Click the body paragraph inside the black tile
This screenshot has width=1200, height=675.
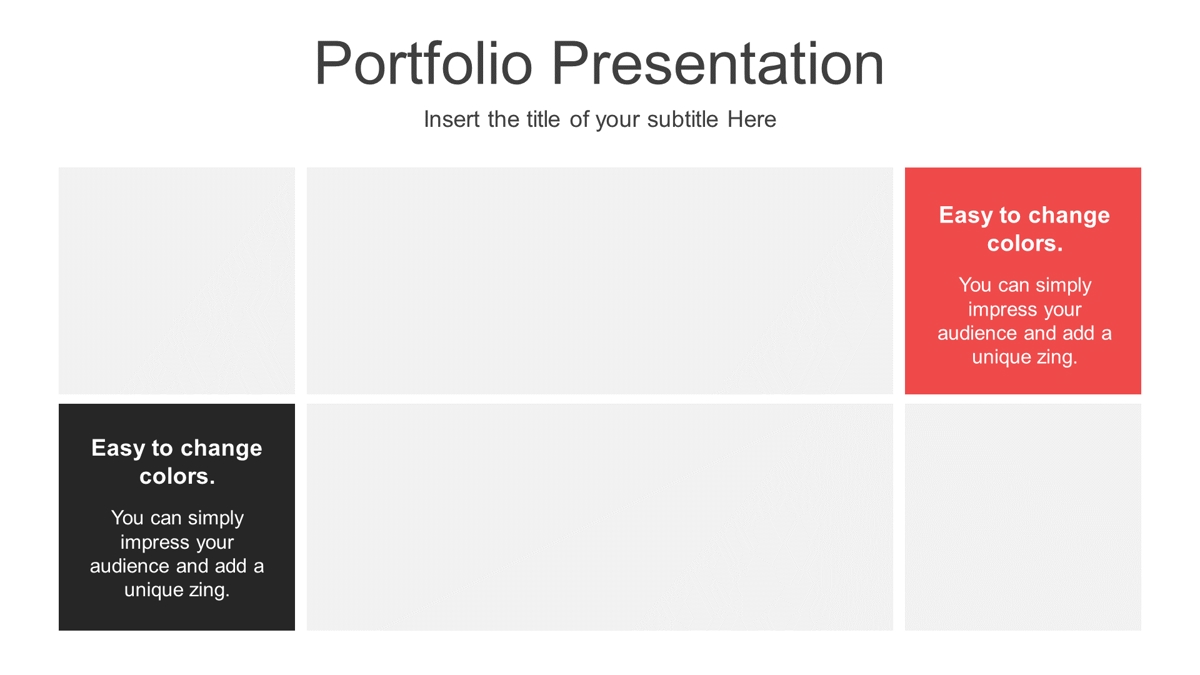(177, 554)
